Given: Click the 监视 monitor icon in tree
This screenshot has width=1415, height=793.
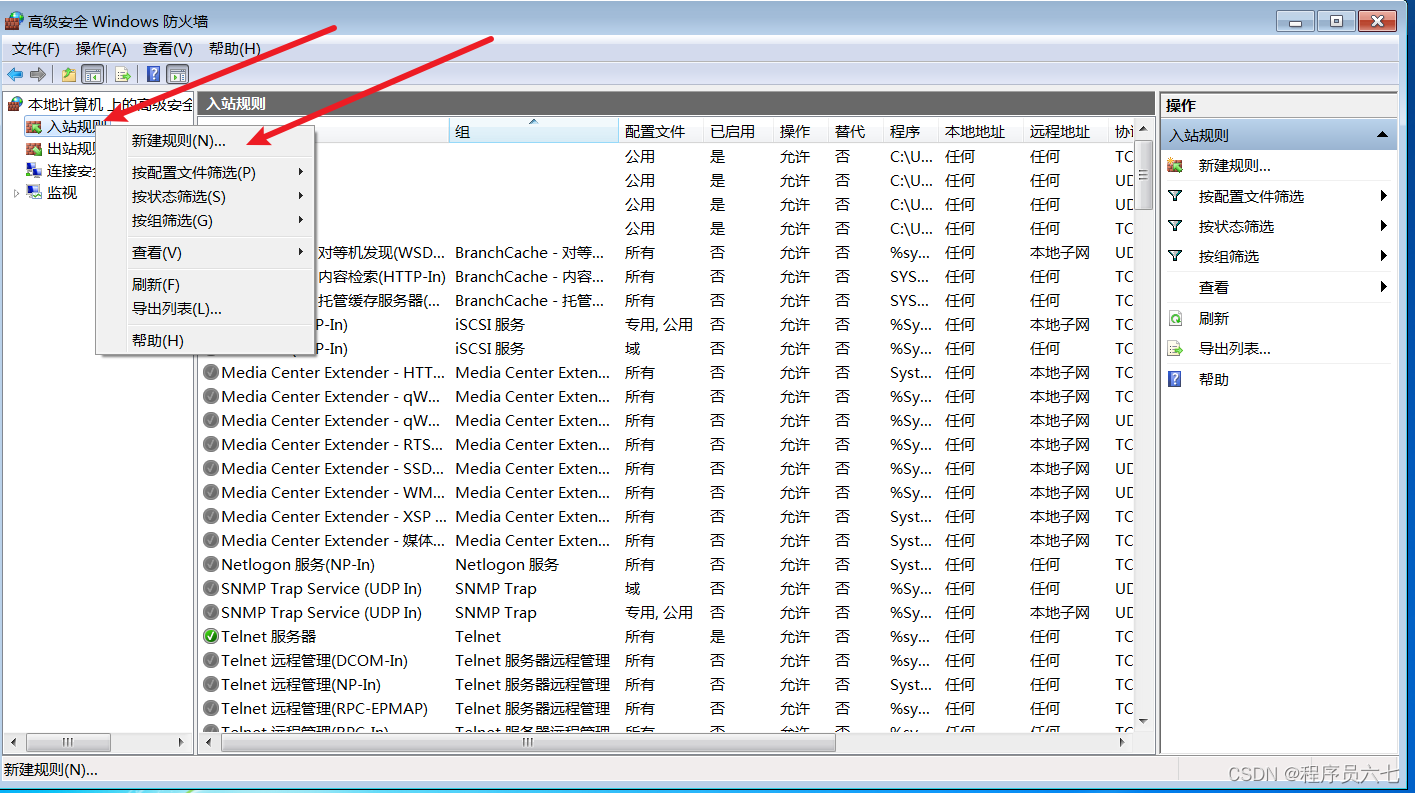Looking at the screenshot, I should tap(34, 193).
